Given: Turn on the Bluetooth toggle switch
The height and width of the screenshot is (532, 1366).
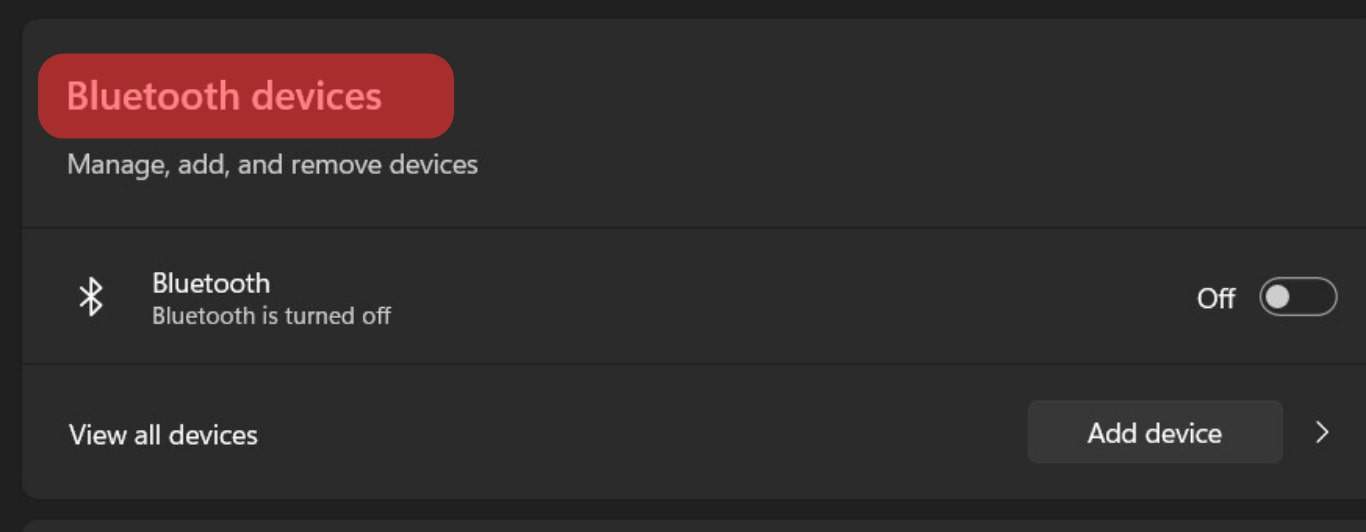Looking at the screenshot, I should [x=1297, y=297].
